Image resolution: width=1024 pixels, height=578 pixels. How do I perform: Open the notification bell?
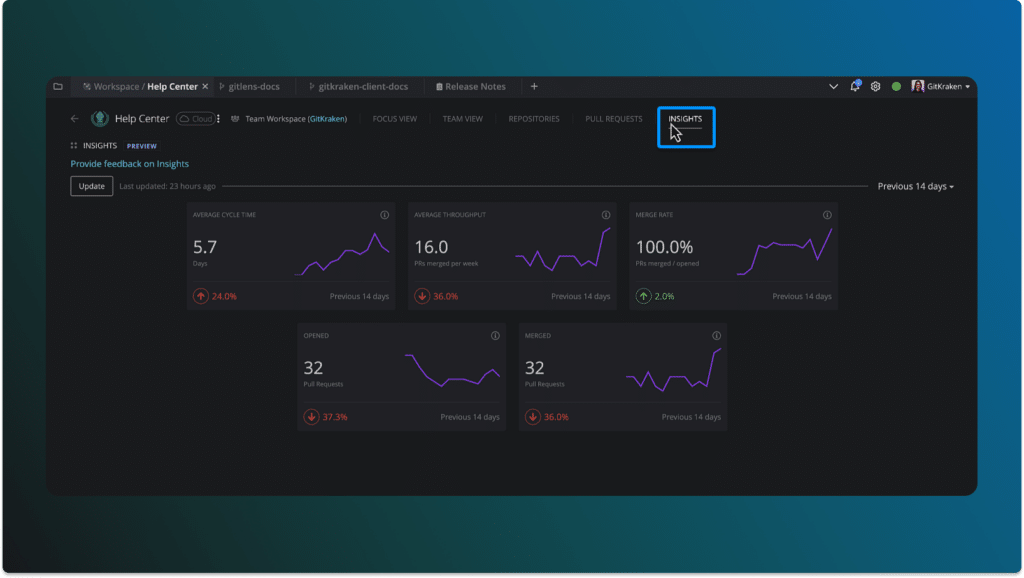pyautogui.click(x=853, y=87)
